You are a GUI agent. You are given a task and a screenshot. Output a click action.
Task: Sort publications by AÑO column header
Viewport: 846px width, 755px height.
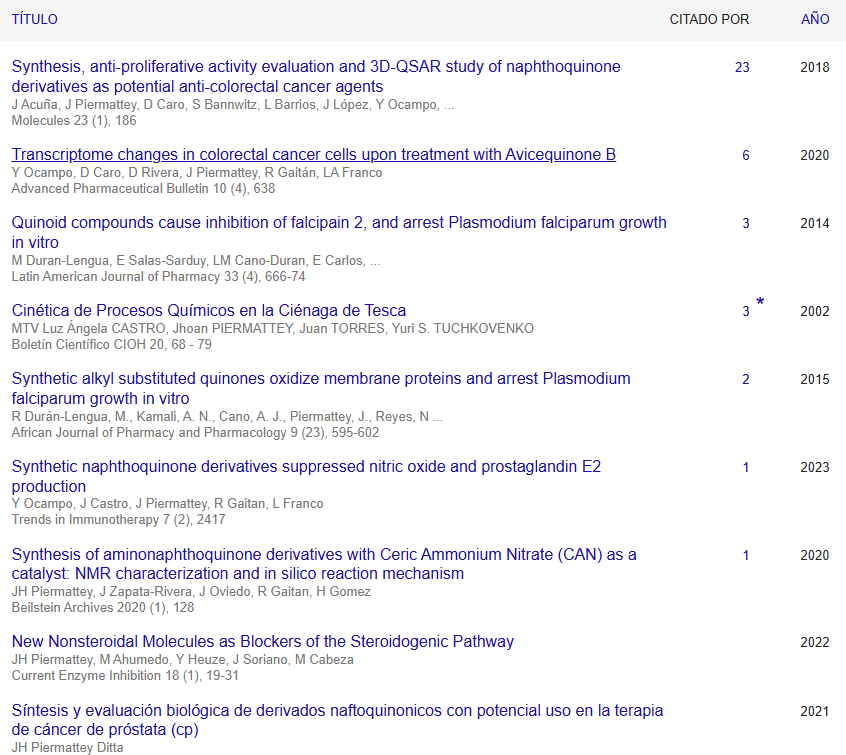click(x=815, y=19)
